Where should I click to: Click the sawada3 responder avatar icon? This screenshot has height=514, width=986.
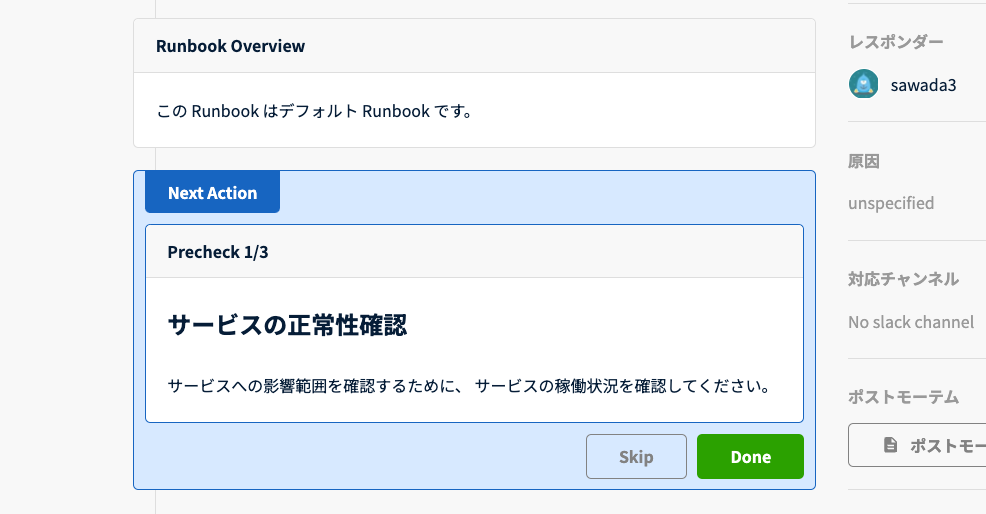point(863,84)
